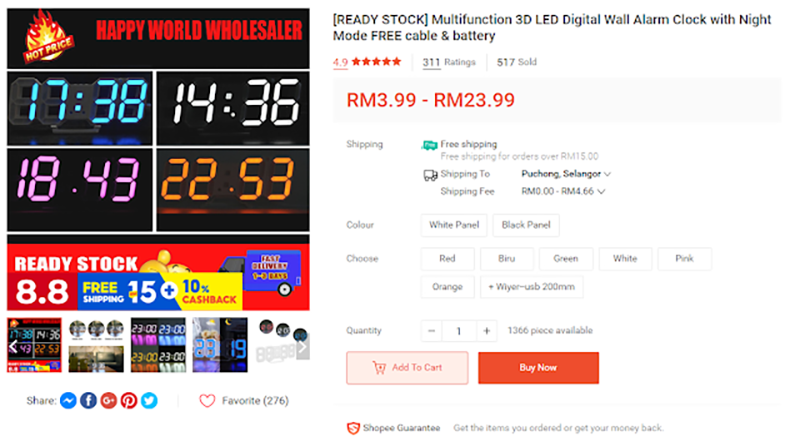Share via Facebook Messenger icon
Viewport: 800px width, 446px height.
[68, 401]
